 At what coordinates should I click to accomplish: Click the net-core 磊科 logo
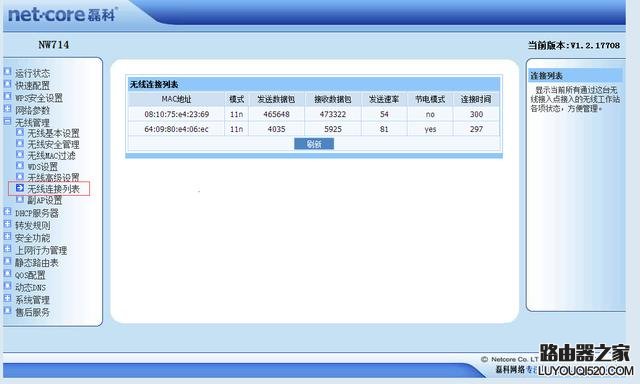click(x=63, y=15)
